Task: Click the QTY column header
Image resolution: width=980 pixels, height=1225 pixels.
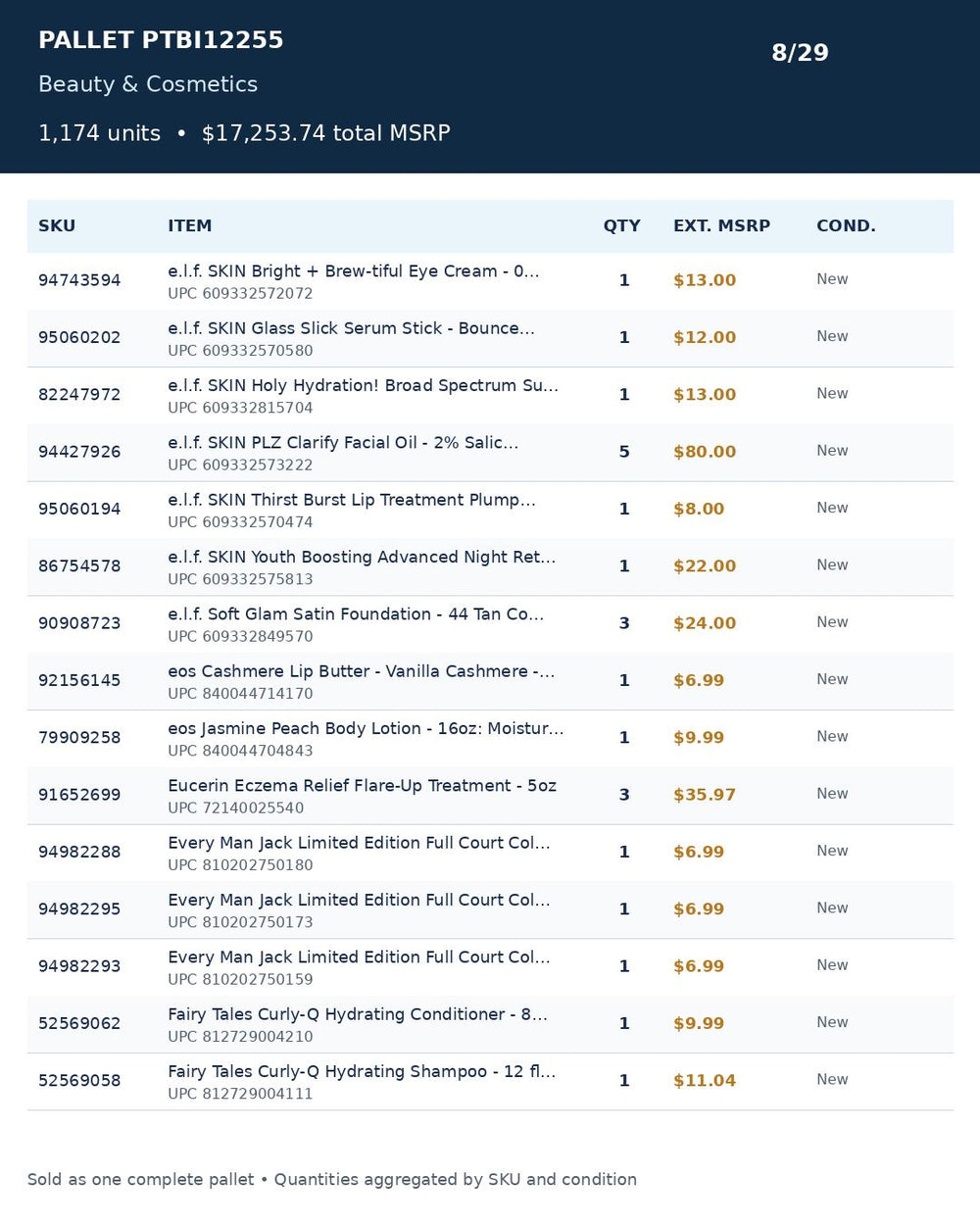Action: point(621,225)
